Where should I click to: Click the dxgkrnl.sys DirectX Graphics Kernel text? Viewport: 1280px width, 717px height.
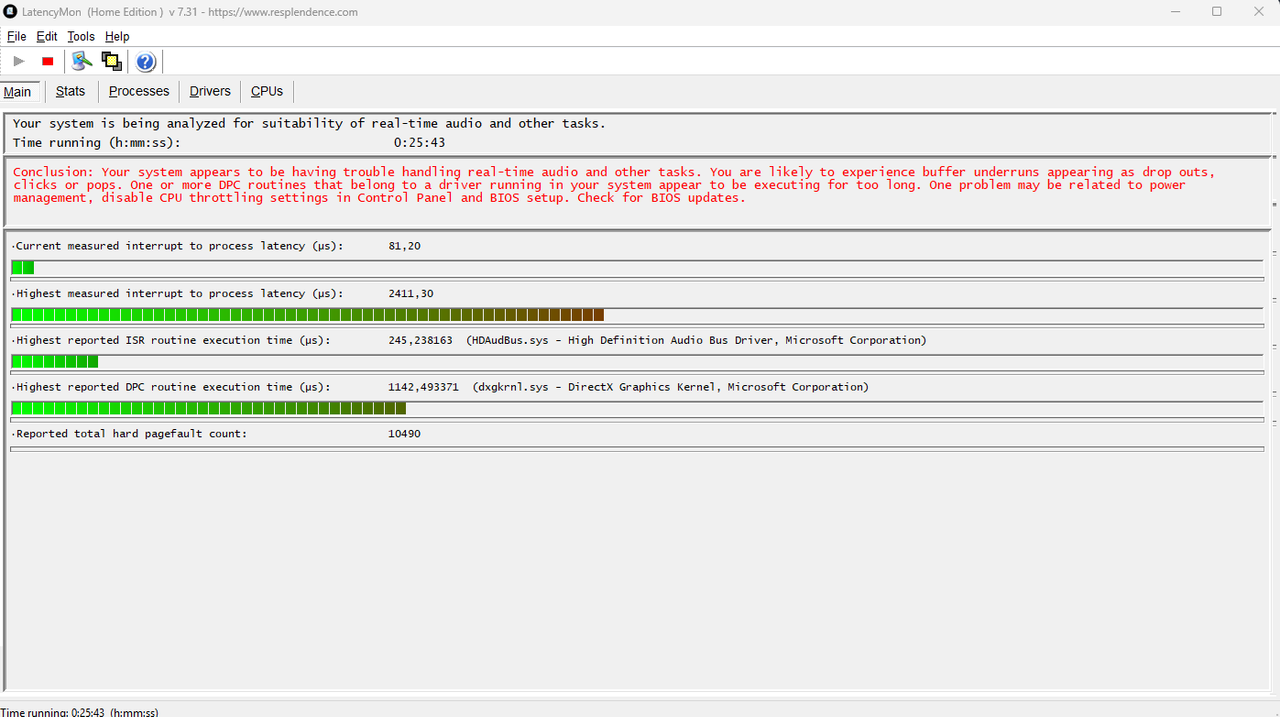coord(671,387)
